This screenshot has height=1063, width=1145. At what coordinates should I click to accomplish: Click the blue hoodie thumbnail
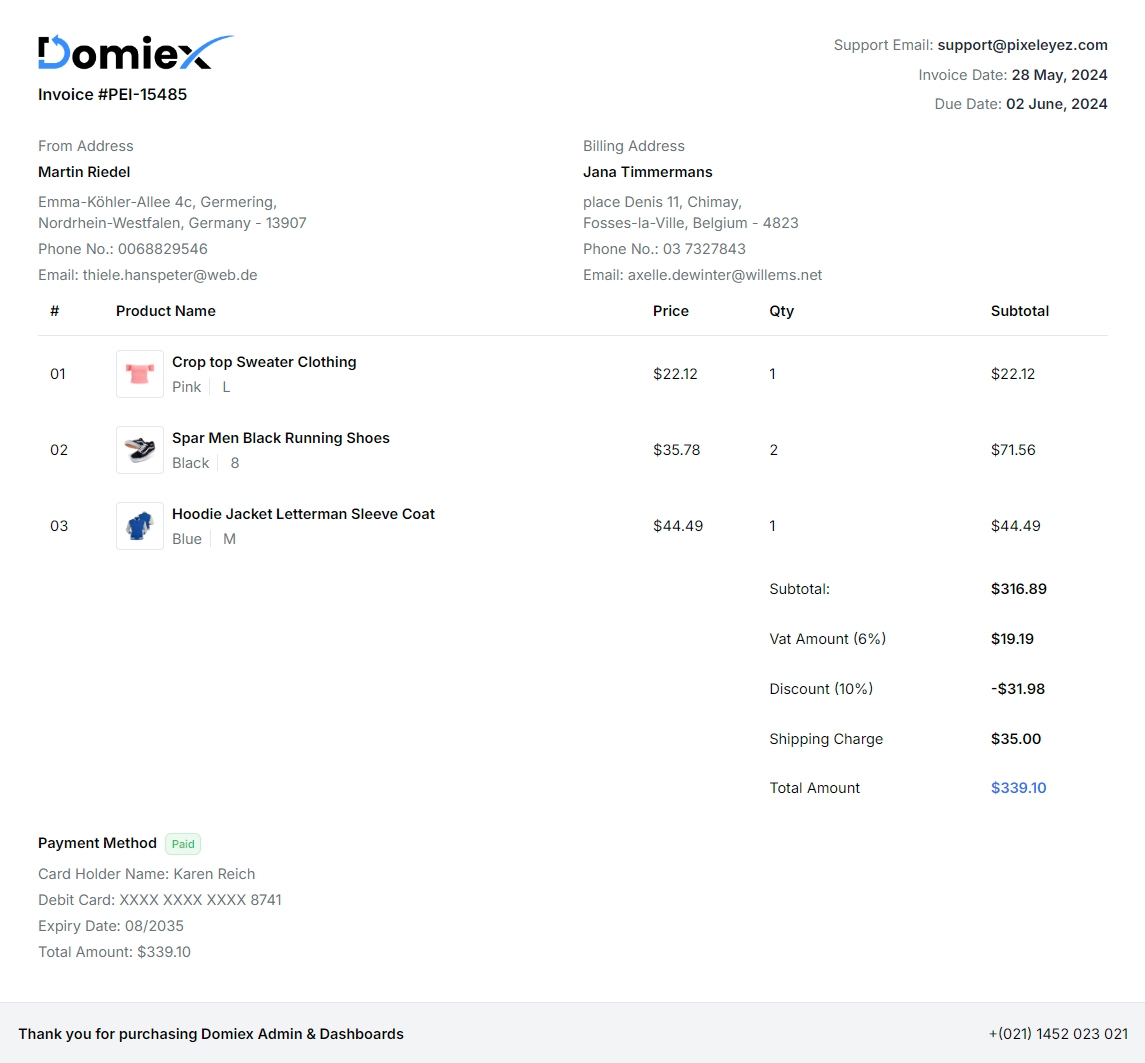[x=139, y=525]
